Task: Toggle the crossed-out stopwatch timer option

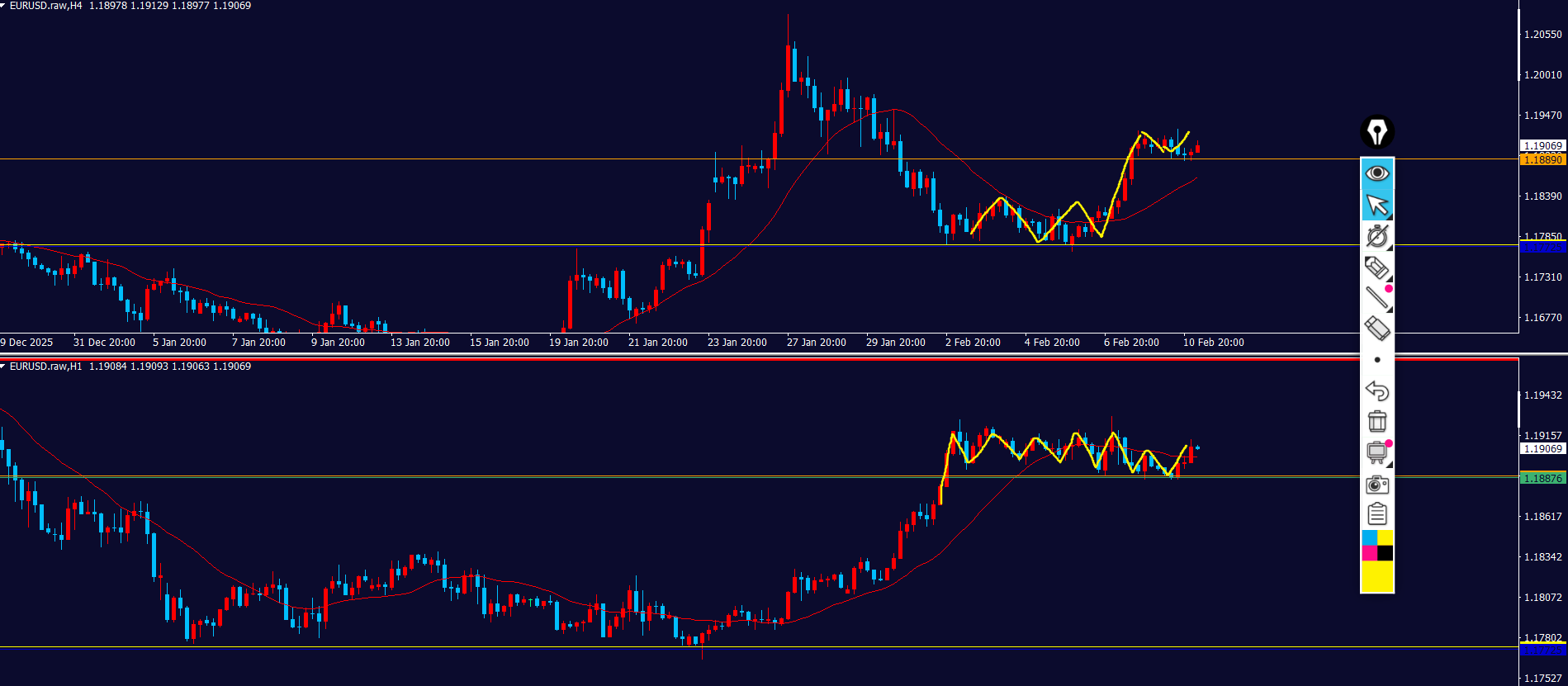Action: (x=1376, y=236)
